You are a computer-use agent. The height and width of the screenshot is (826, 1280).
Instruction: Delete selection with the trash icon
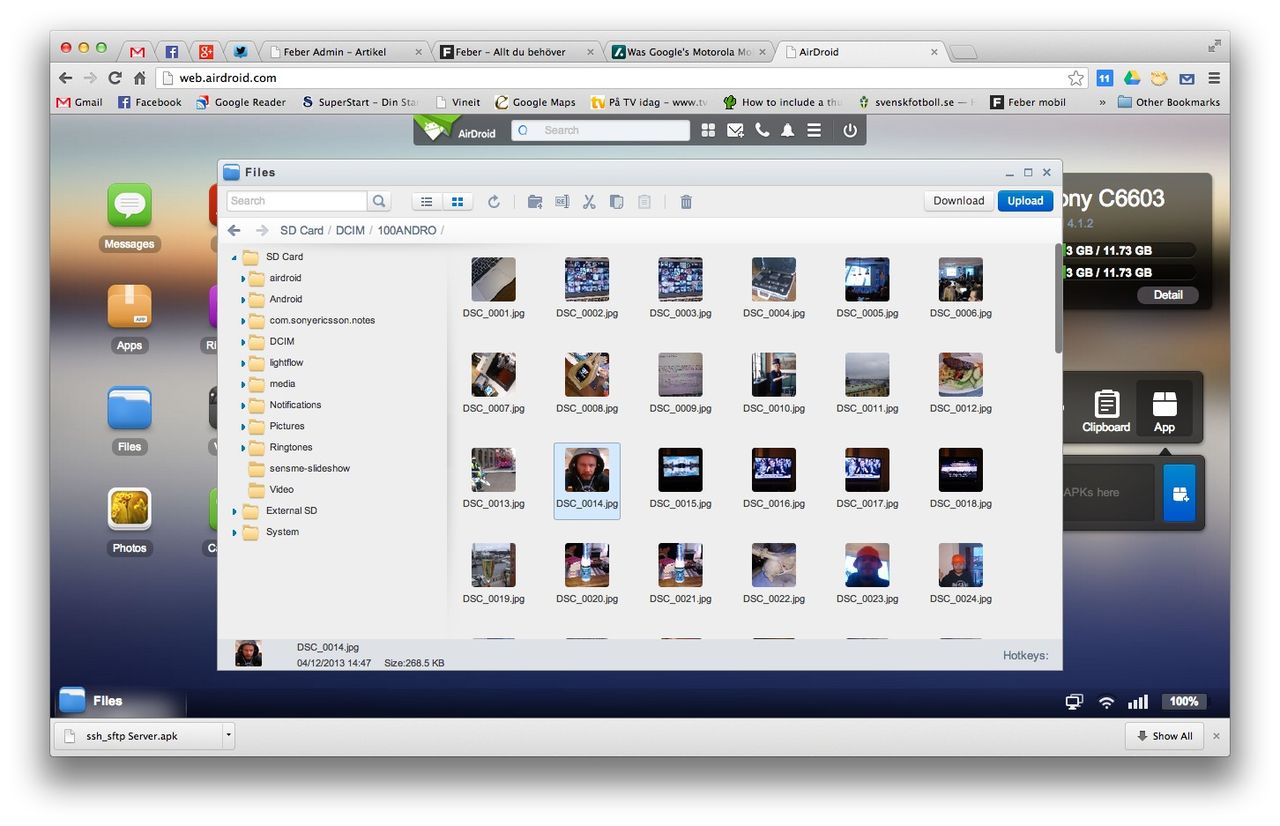click(x=686, y=202)
